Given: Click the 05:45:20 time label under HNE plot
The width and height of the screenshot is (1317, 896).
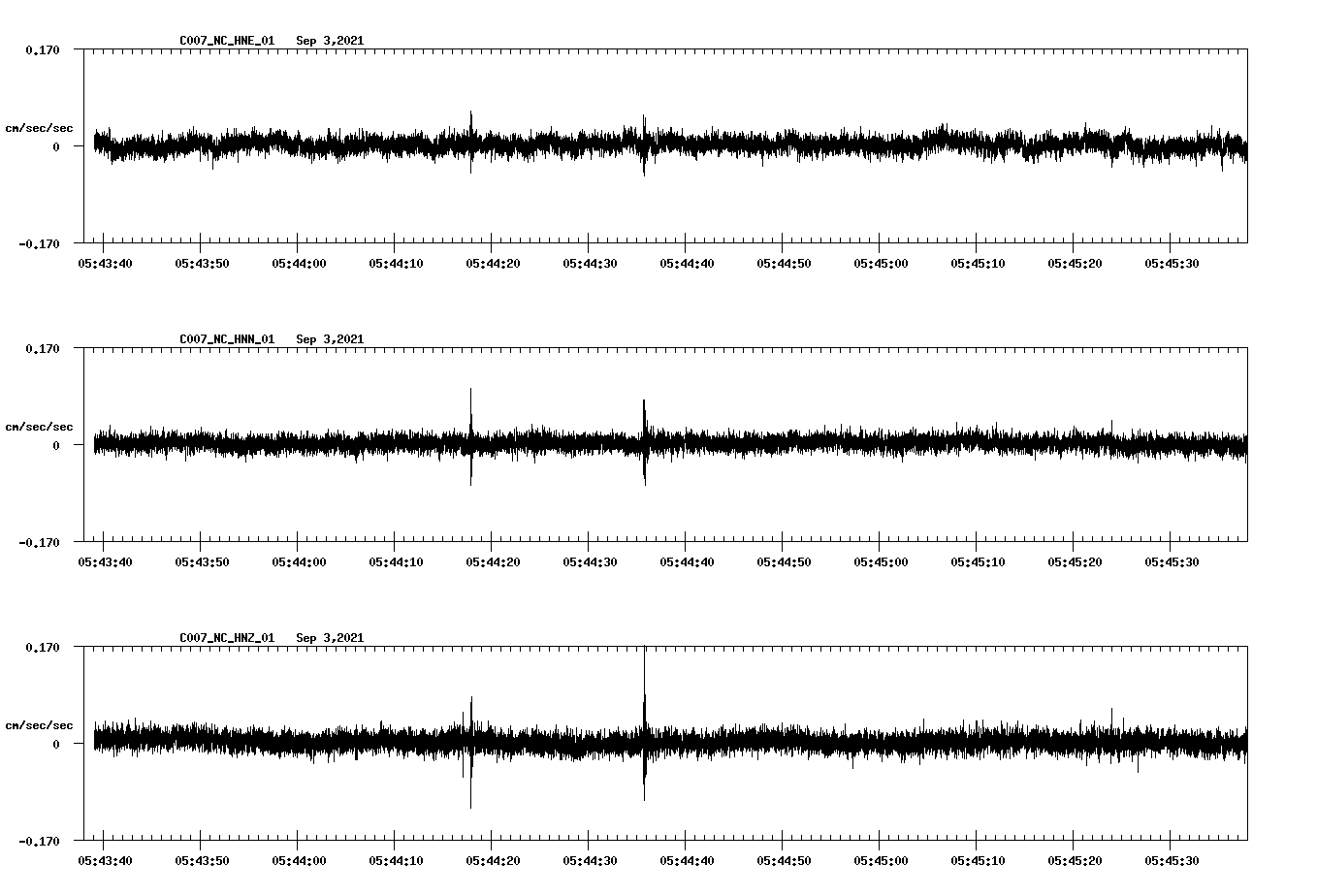Looking at the screenshot, I should (1075, 263).
